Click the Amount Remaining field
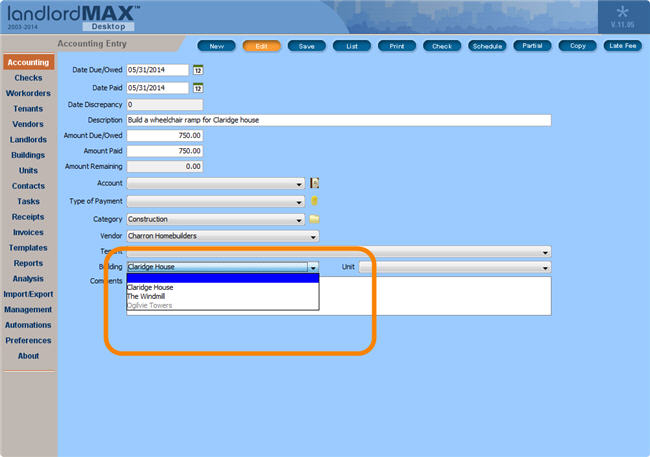 tap(165, 167)
